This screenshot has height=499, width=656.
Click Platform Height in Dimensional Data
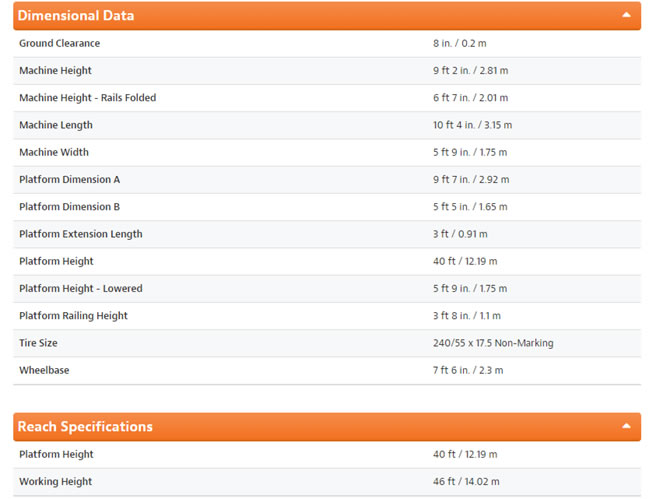pyautogui.click(x=56, y=261)
